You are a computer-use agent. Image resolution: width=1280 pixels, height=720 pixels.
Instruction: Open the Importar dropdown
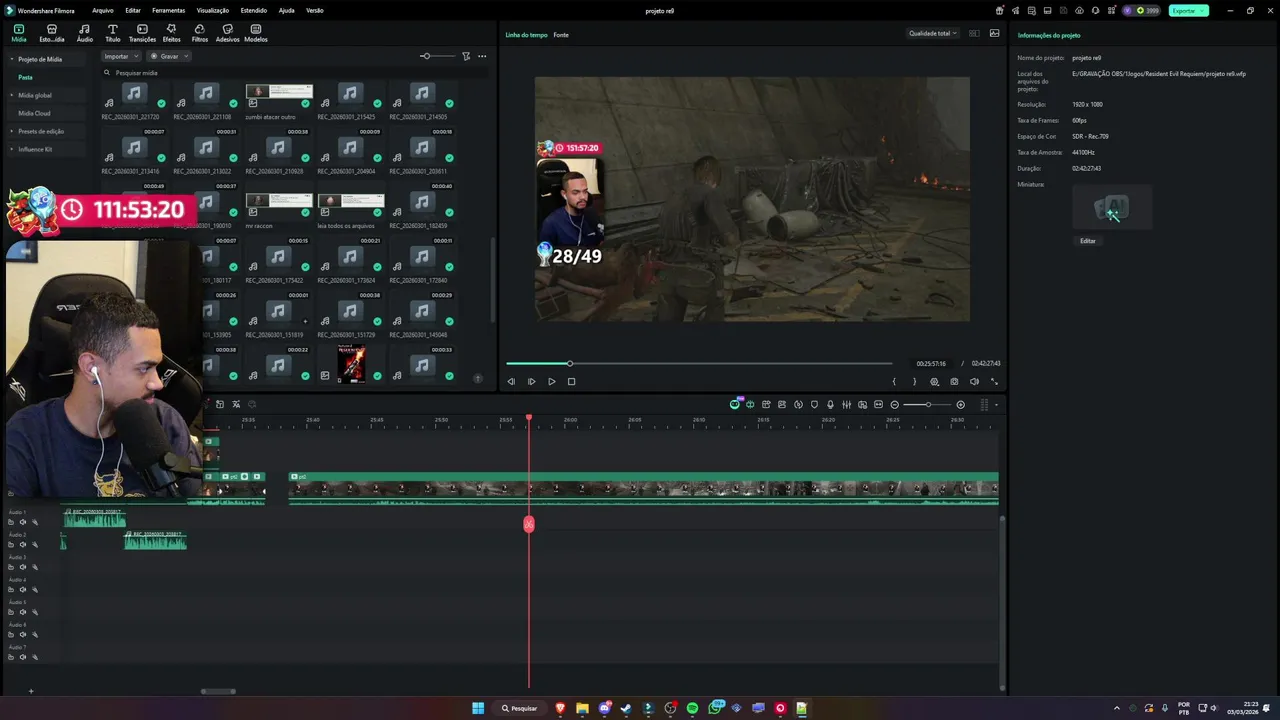pyautogui.click(x=120, y=56)
